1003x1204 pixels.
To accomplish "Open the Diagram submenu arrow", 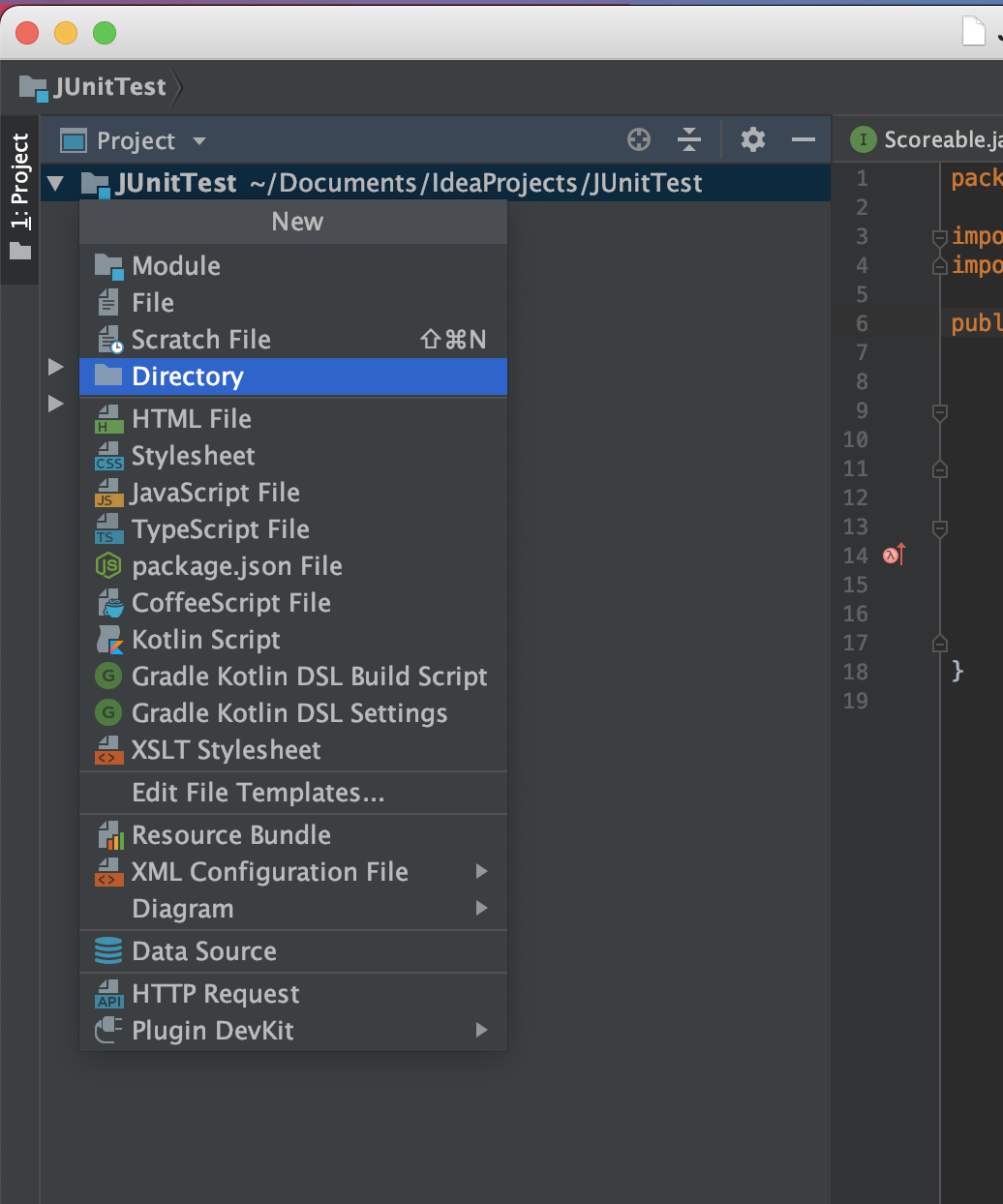I will 481,908.
